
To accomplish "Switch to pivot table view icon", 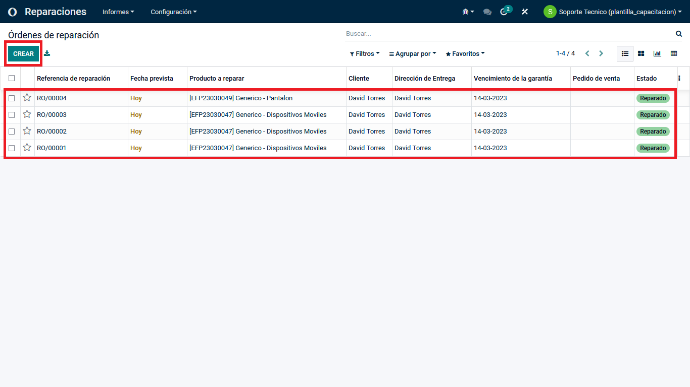I will pyautogui.click(x=674, y=54).
